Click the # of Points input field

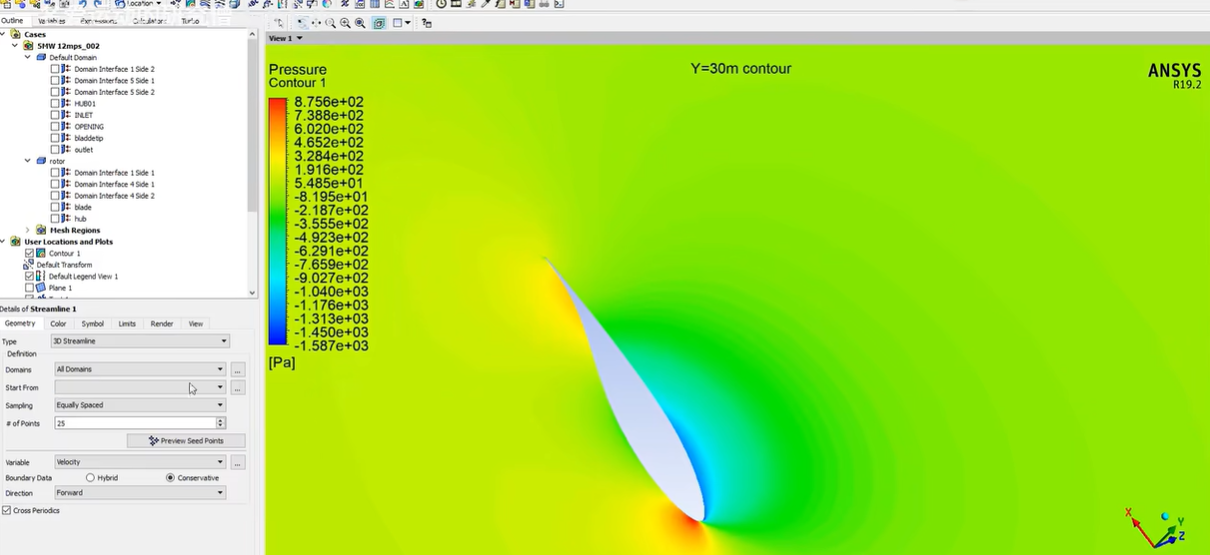(x=135, y=423)
